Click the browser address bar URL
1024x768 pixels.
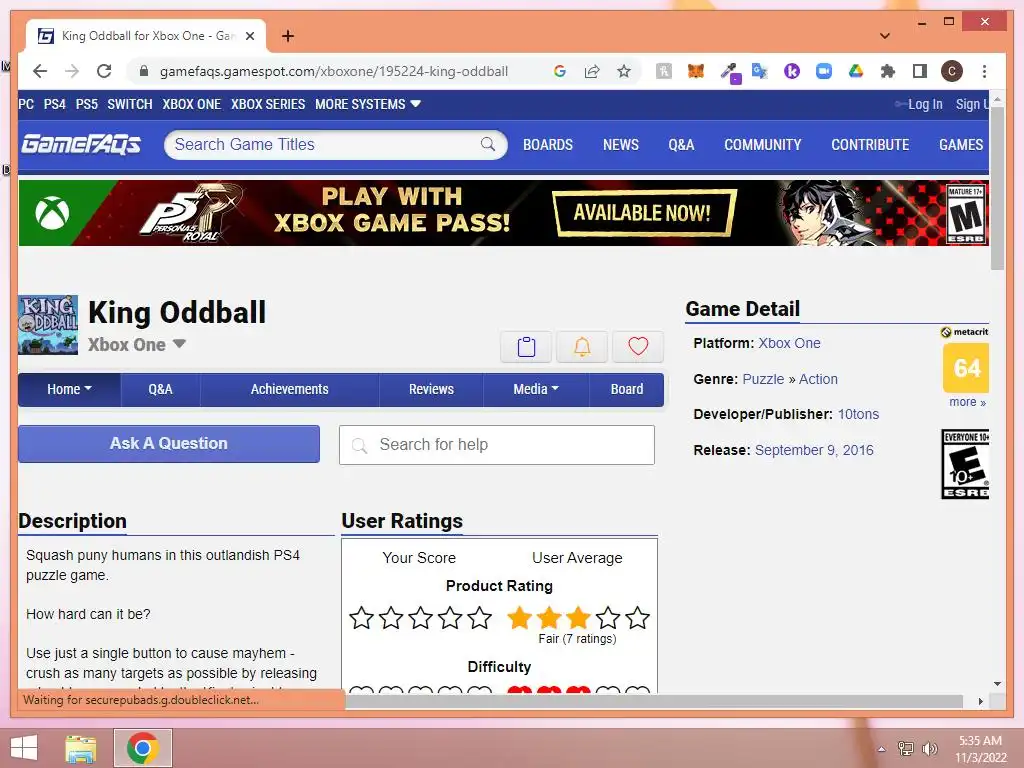click(334, 71)
